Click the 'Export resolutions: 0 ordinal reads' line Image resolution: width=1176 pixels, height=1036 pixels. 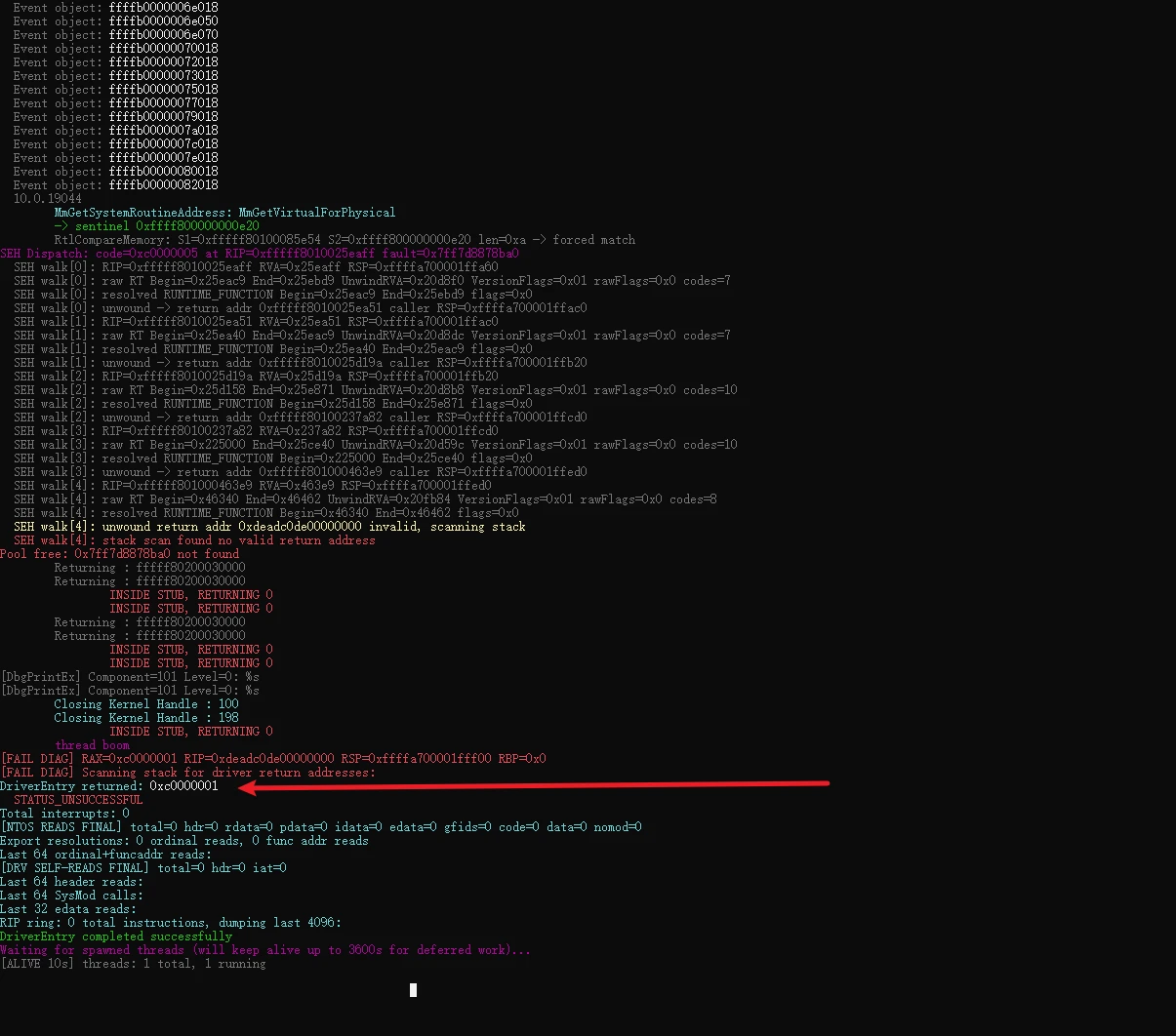tap(184, 840)
